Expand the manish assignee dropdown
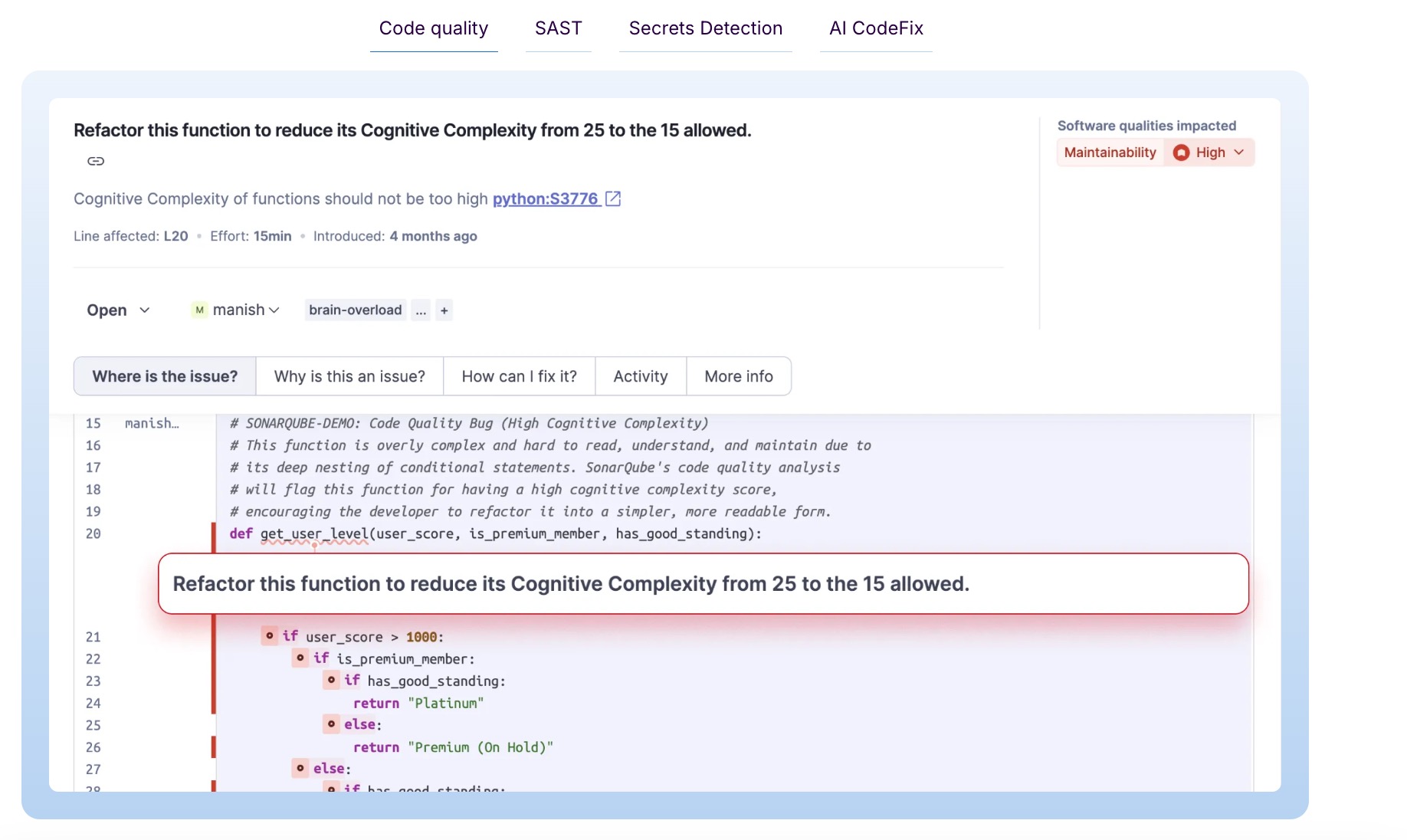The image size is (1407, 840). [236, 310]
